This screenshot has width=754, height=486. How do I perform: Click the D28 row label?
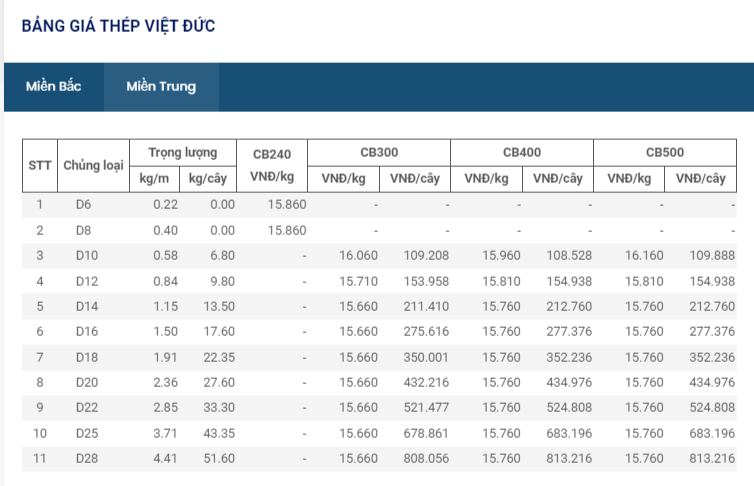coord(87,459)
